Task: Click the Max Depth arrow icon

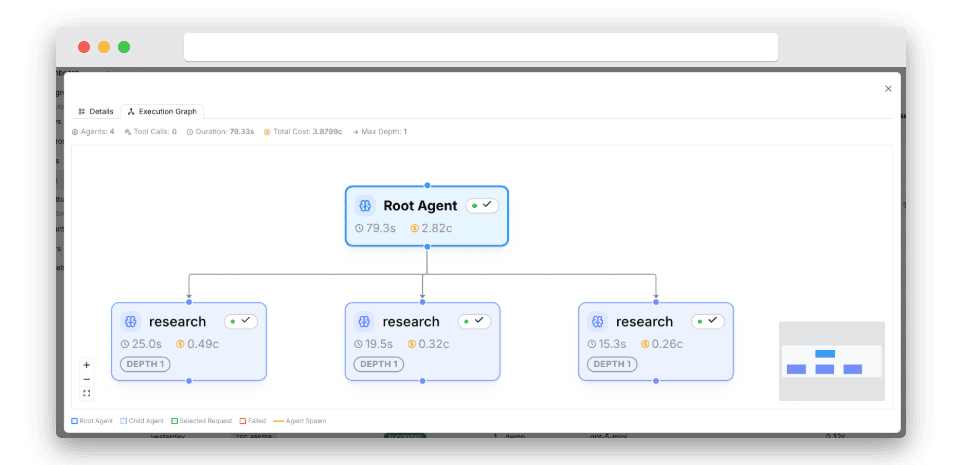Action: (x=355, y=132)
